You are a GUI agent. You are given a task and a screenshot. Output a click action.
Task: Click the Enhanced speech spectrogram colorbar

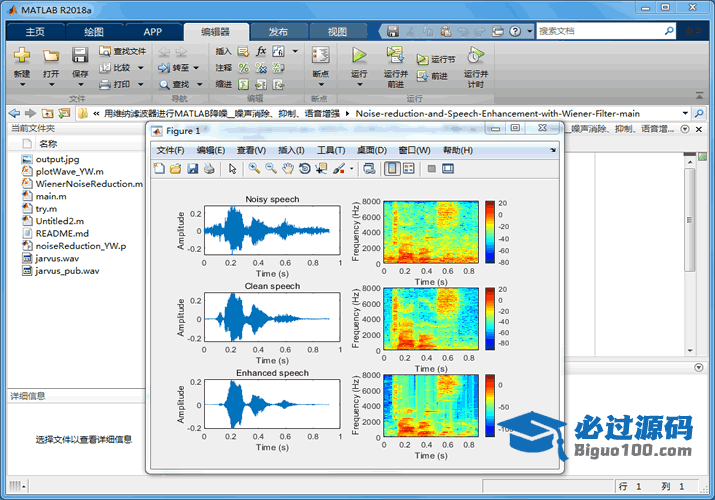pyautogui.click(x=490, y=405)
